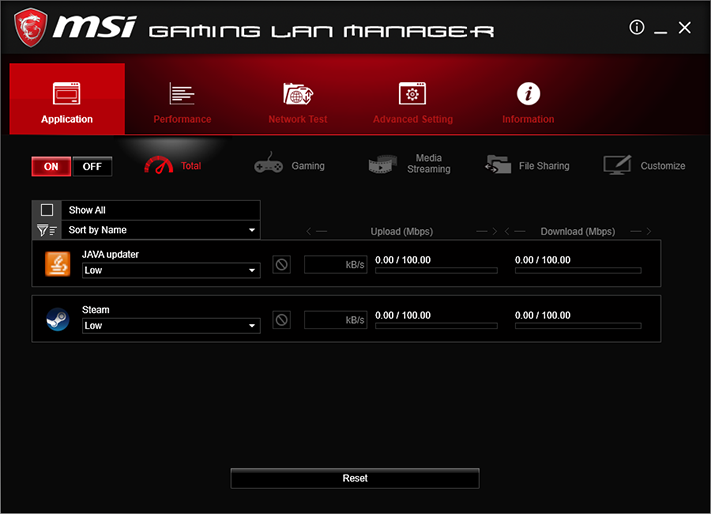
Task: Click Steam upload value 0.00 / 100.00
Action: [x=403, y=315]
